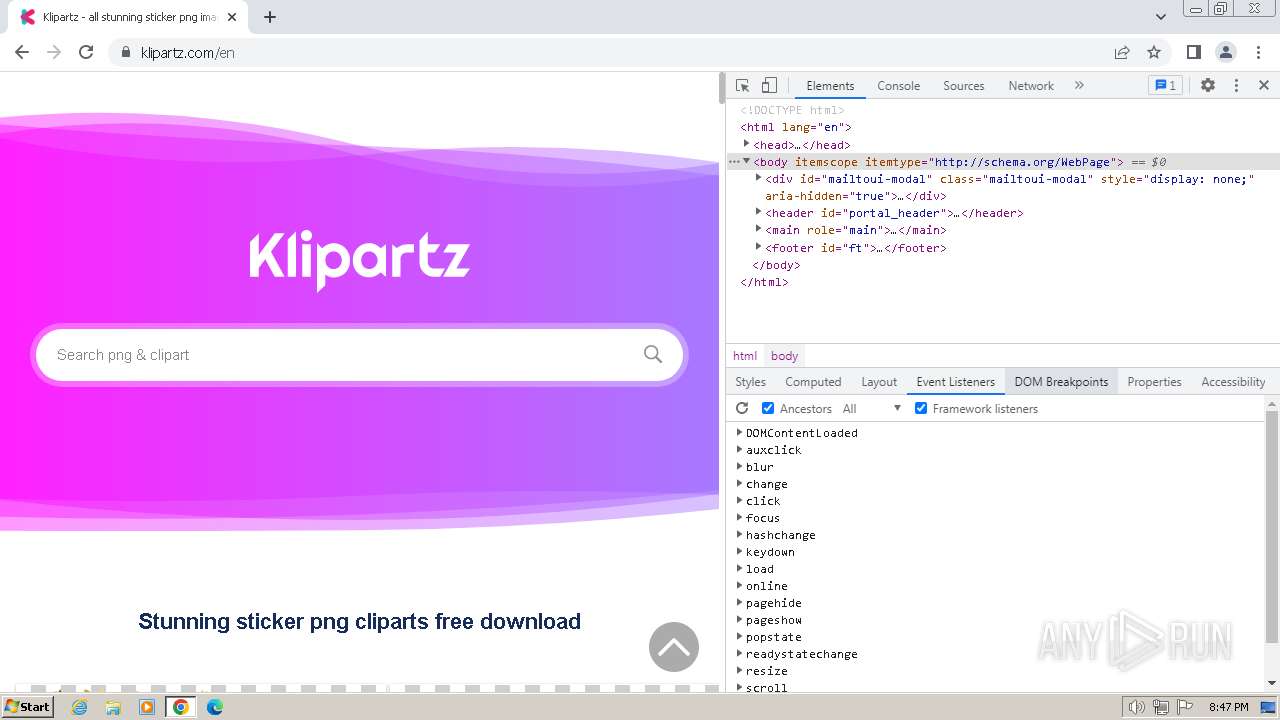Open the Chrome profile avatar
Viewport: 1280px width, 720px height.
tap(1225, 52)
